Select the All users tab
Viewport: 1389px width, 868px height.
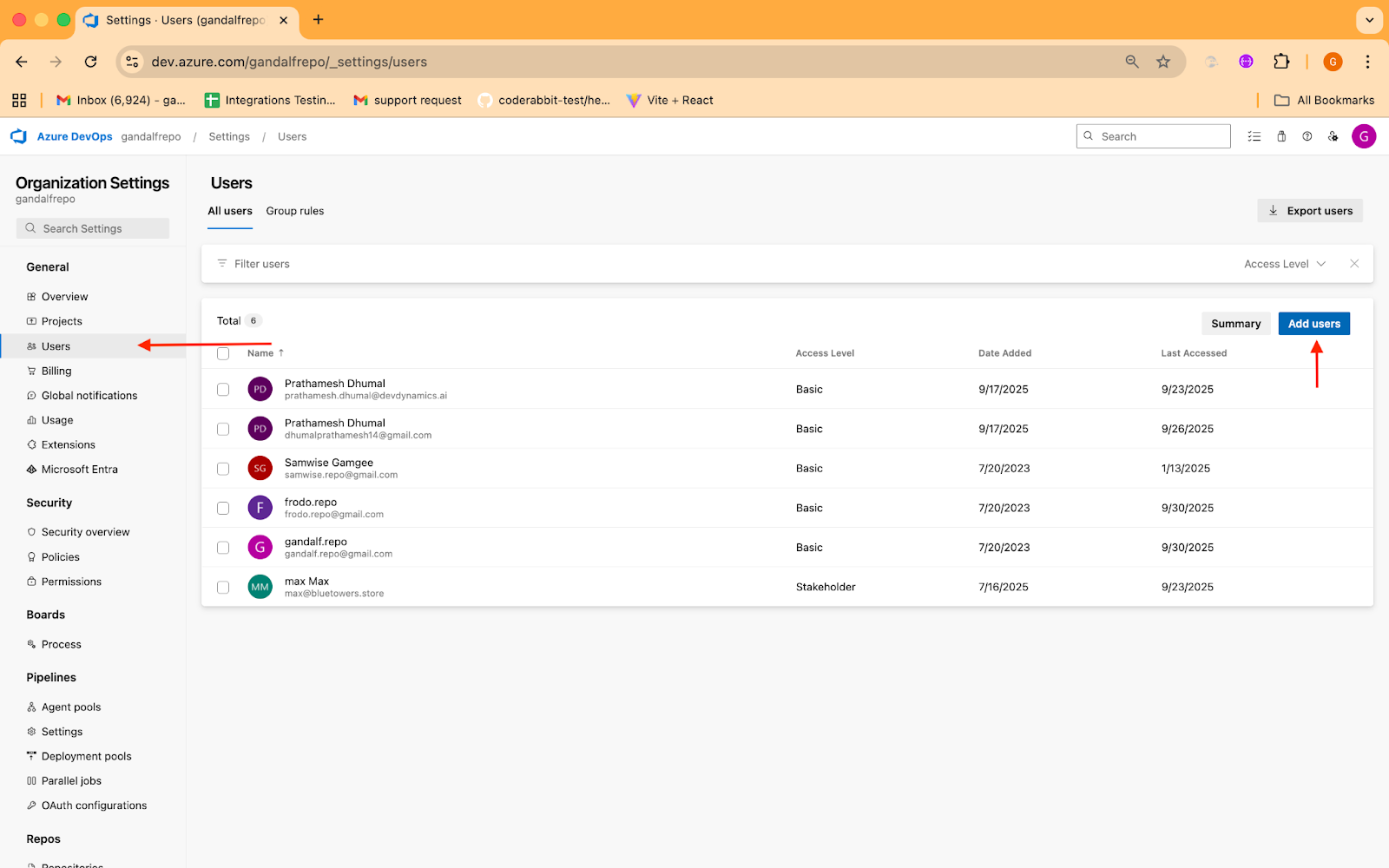tap(230, 211)
